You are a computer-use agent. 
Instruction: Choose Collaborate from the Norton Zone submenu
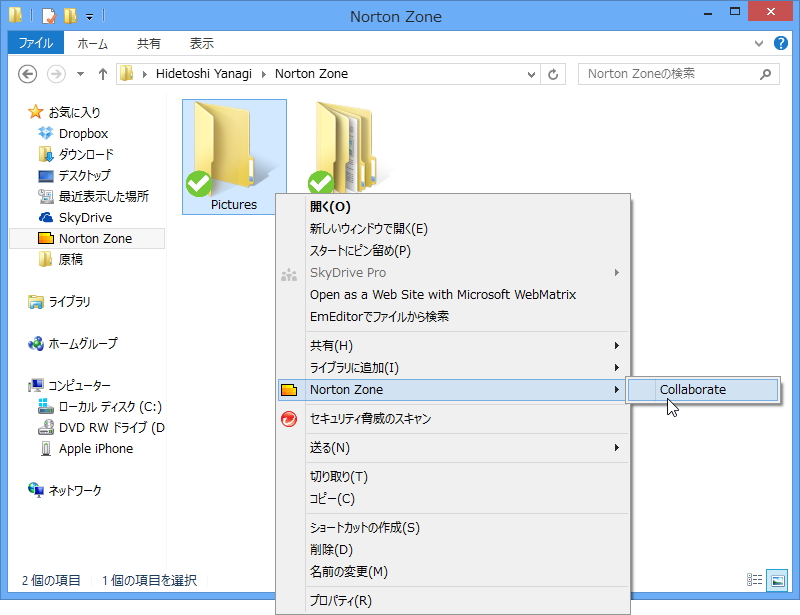coord(690,390)
